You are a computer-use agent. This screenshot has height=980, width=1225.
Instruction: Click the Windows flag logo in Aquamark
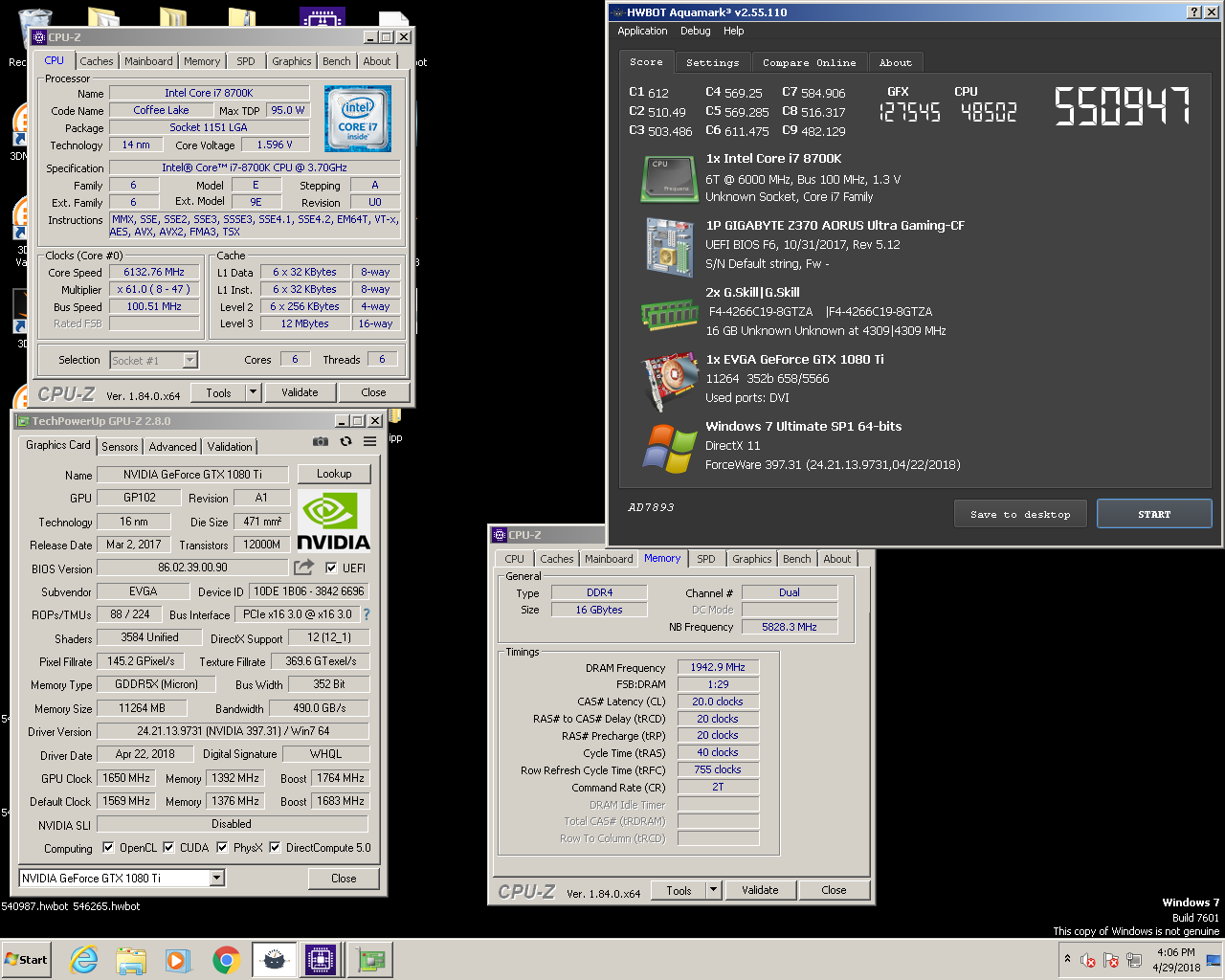coord(668,448)
